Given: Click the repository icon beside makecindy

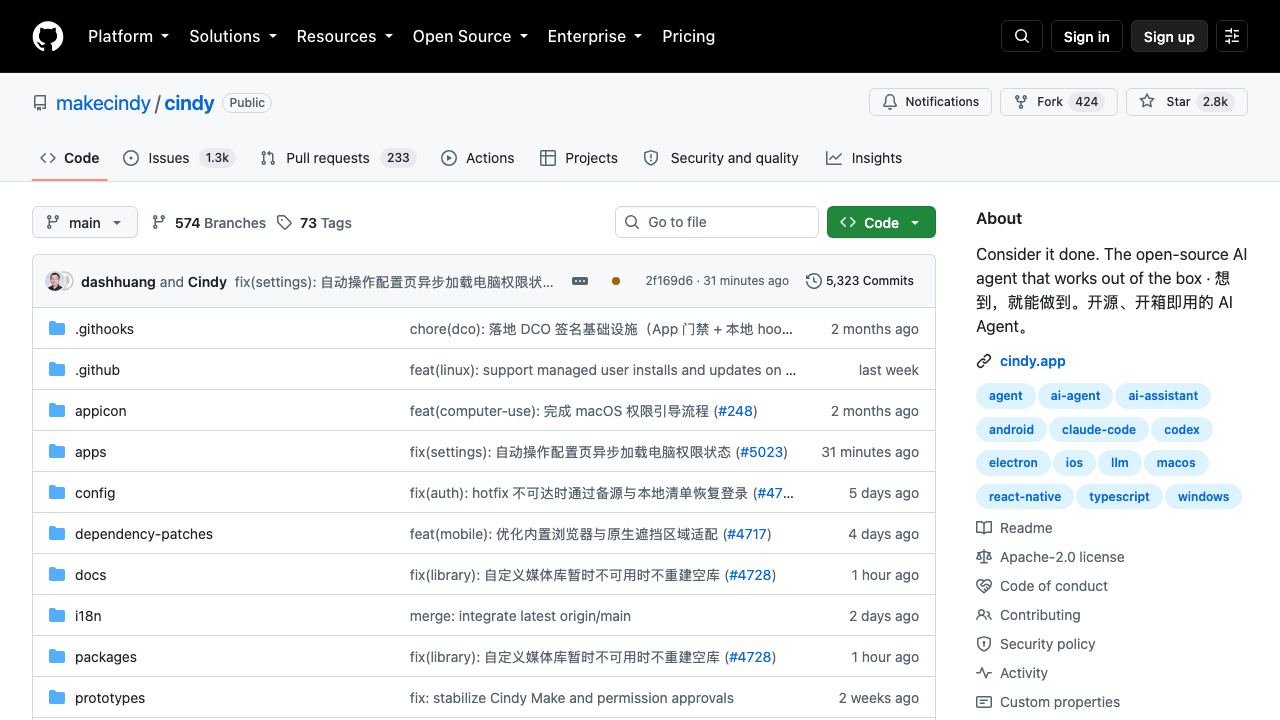Looking at the screenshot, I should tap(40, 103).
